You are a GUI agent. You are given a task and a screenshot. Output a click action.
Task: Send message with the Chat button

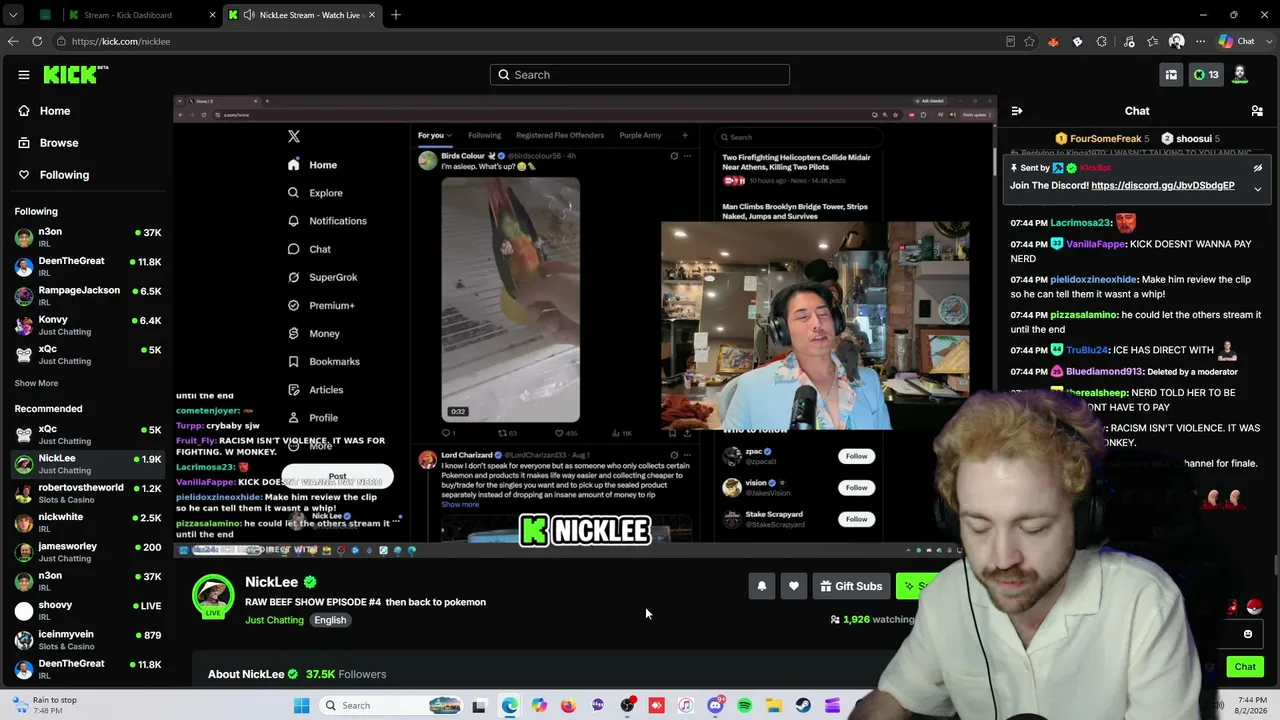click(x=1245, y=667)
